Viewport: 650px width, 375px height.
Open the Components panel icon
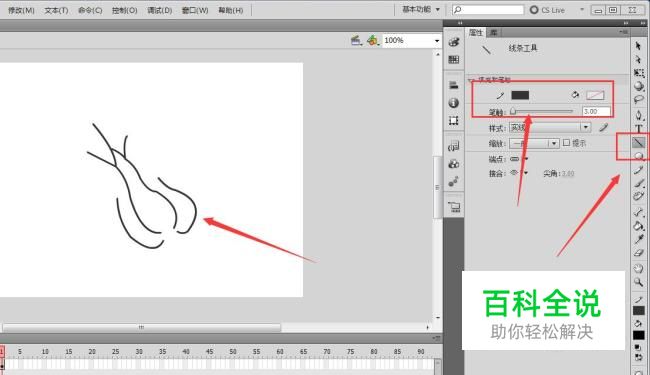pyautogui.click(x=454, y=164)
